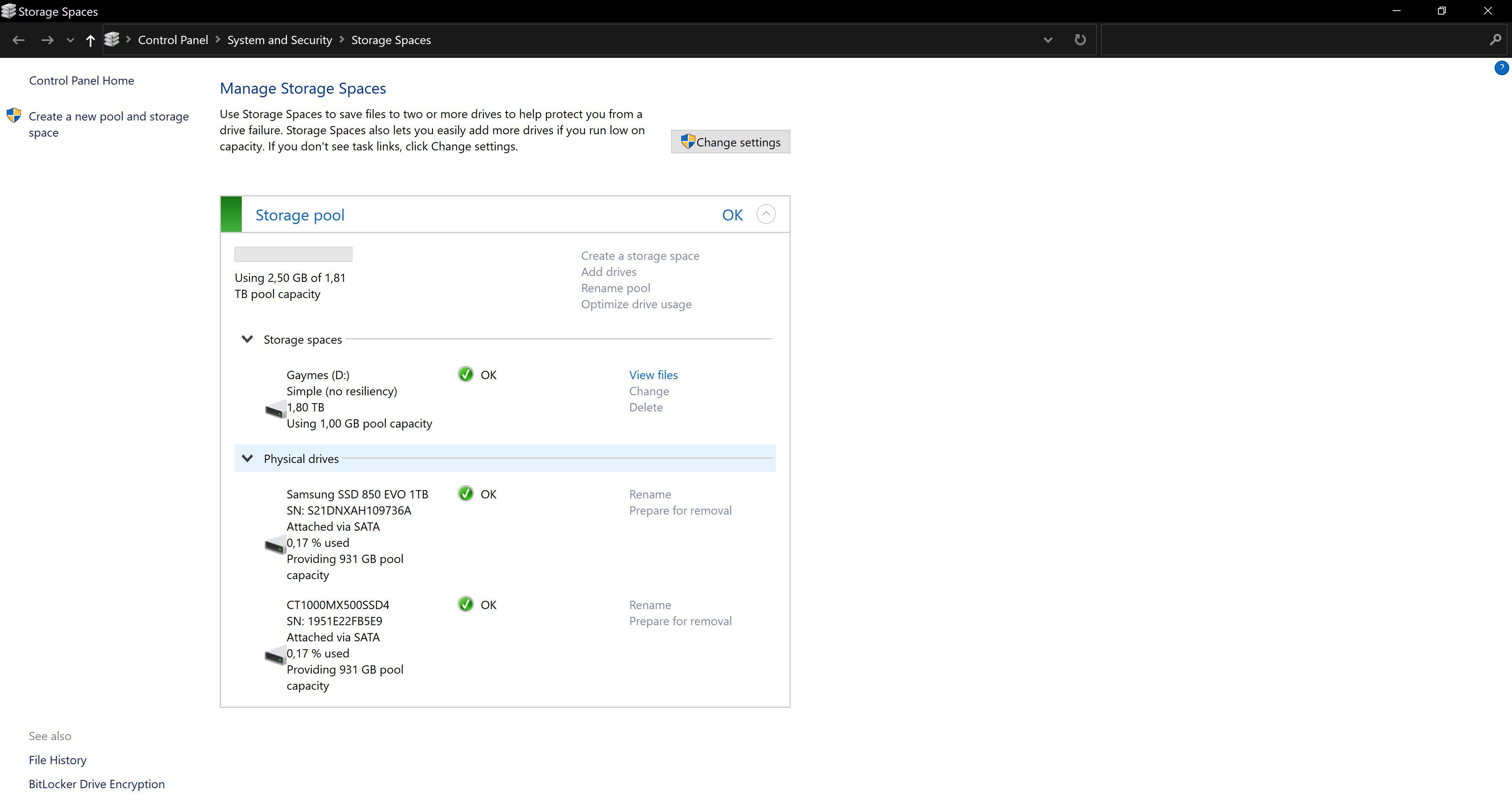
Task: Collapse the Storage pool with the circle chevron
Action: click(x=765, y=214)
